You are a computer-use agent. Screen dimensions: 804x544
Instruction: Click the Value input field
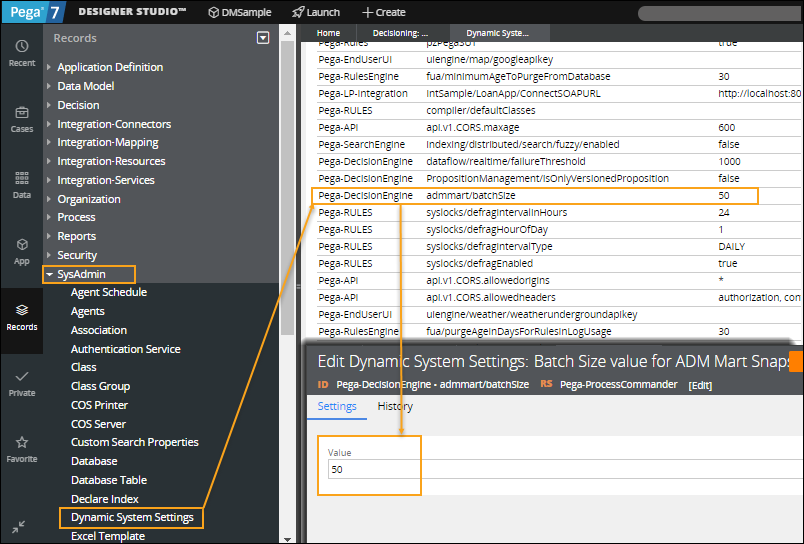point(564,469)
